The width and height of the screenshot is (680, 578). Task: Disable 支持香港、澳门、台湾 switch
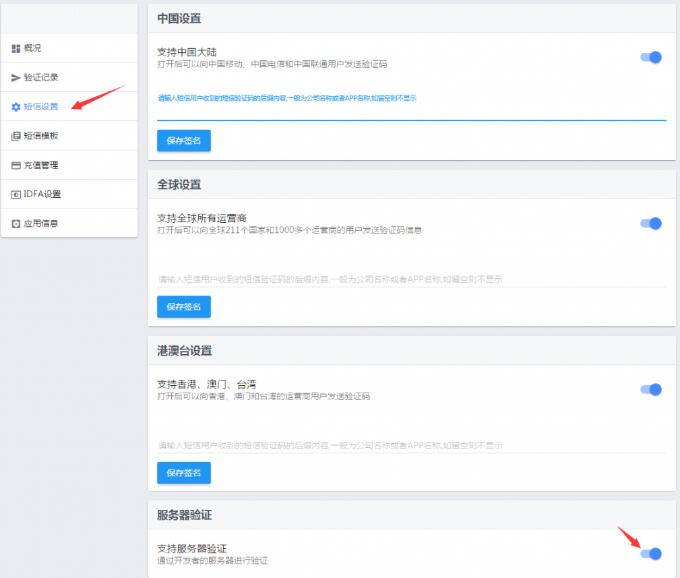(651, 389)
